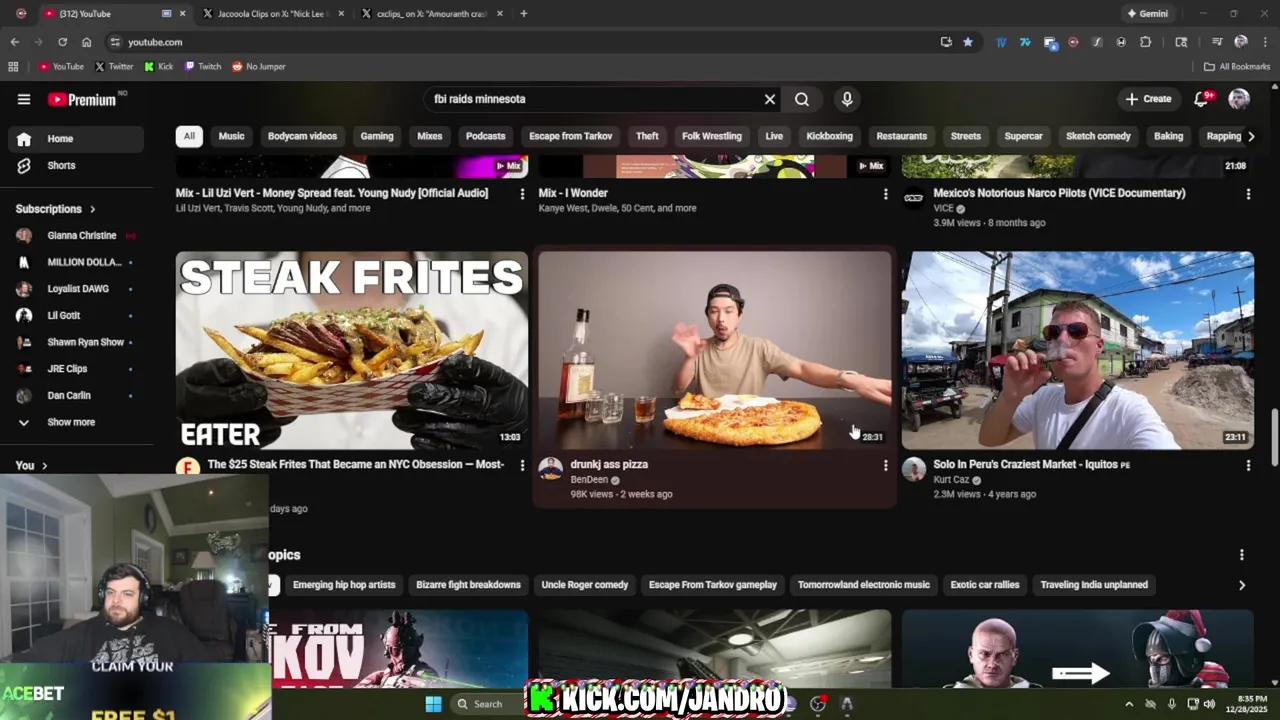Select Tomorrowland electronic music topic

pyautogui.click(x=864, y=585)
